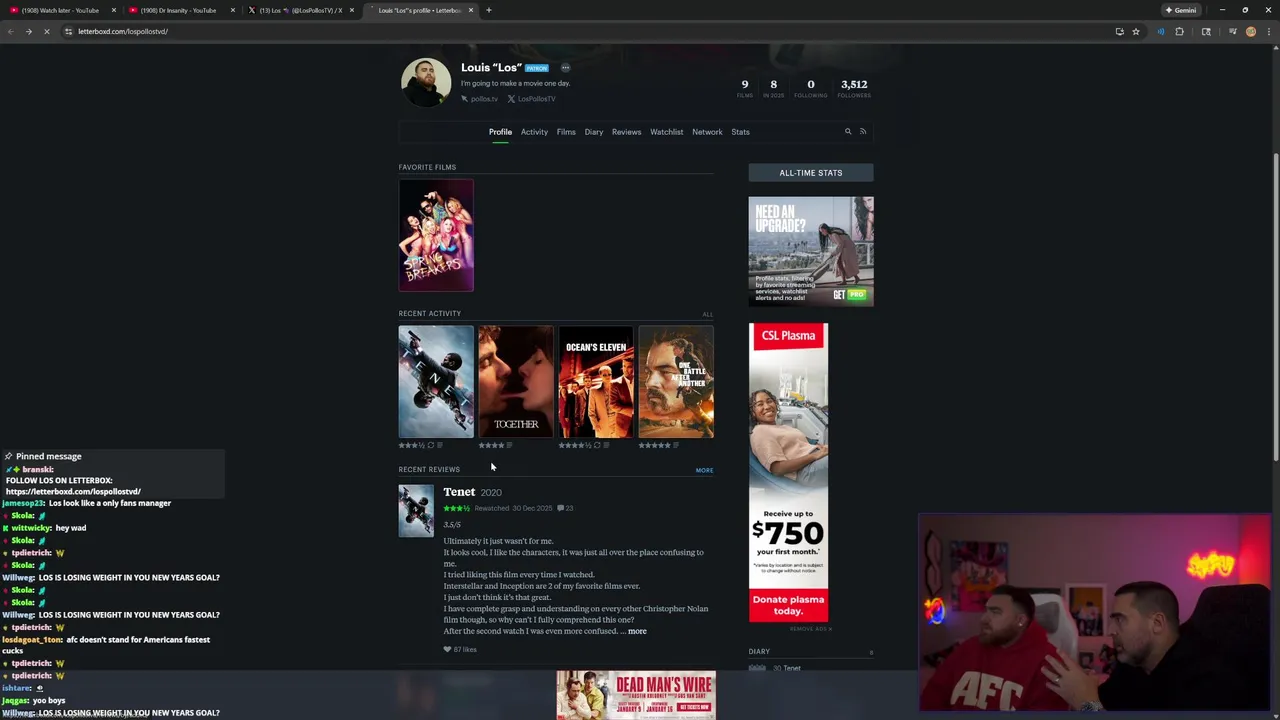Open the Watchlist tab
Image resolution: width=1280 pixels, height=720 pixels.
point(667,132)
